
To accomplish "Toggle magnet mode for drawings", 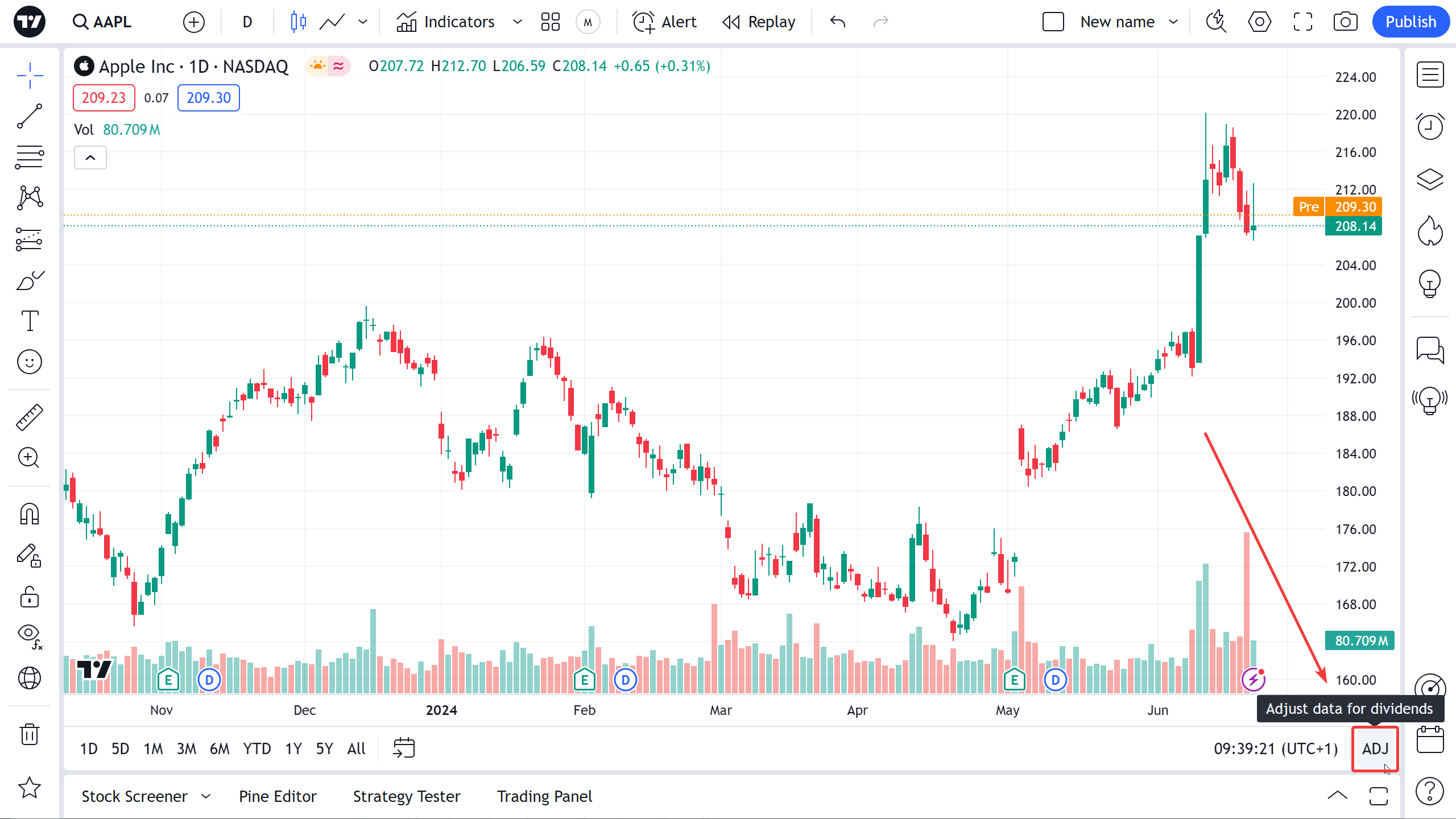I will (x=30, y=514).
